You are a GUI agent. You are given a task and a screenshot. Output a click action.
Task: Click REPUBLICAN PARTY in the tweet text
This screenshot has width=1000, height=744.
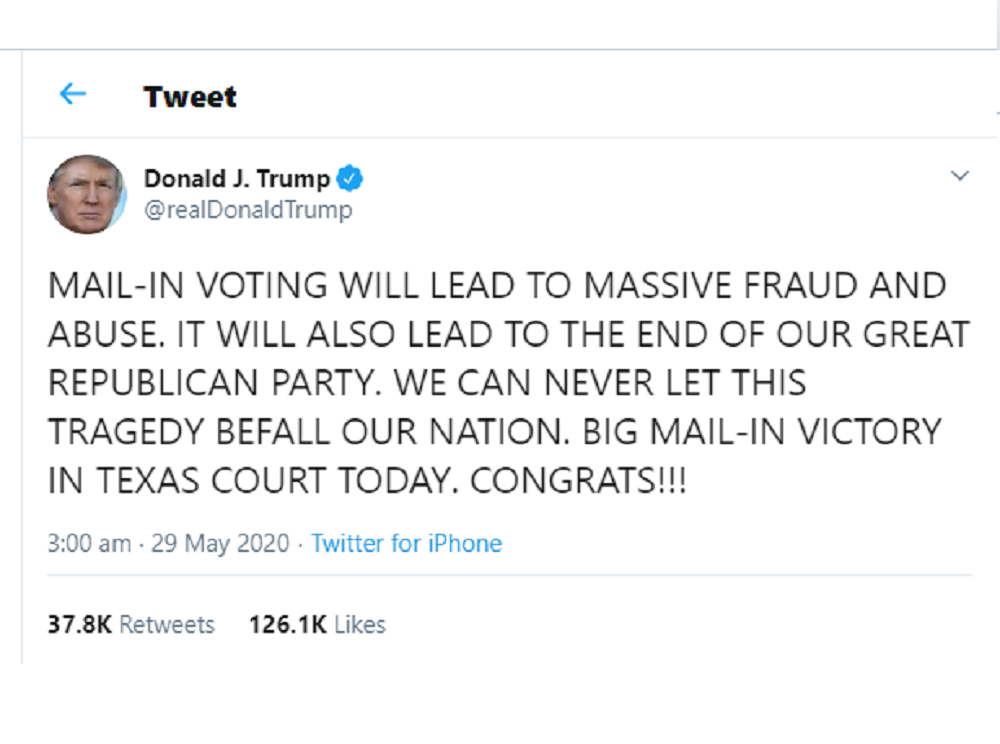pyautogui.click(x=198, y=383)
